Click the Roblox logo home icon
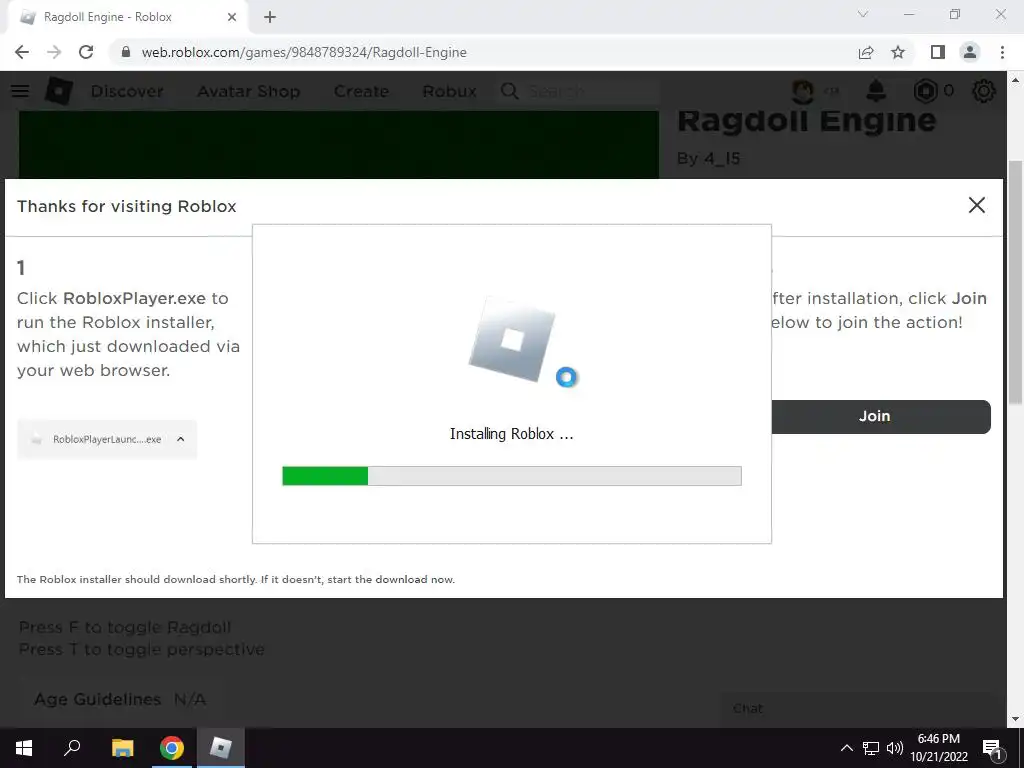The width and height of the screenshot is (1024, 768). tap(58, 91)
